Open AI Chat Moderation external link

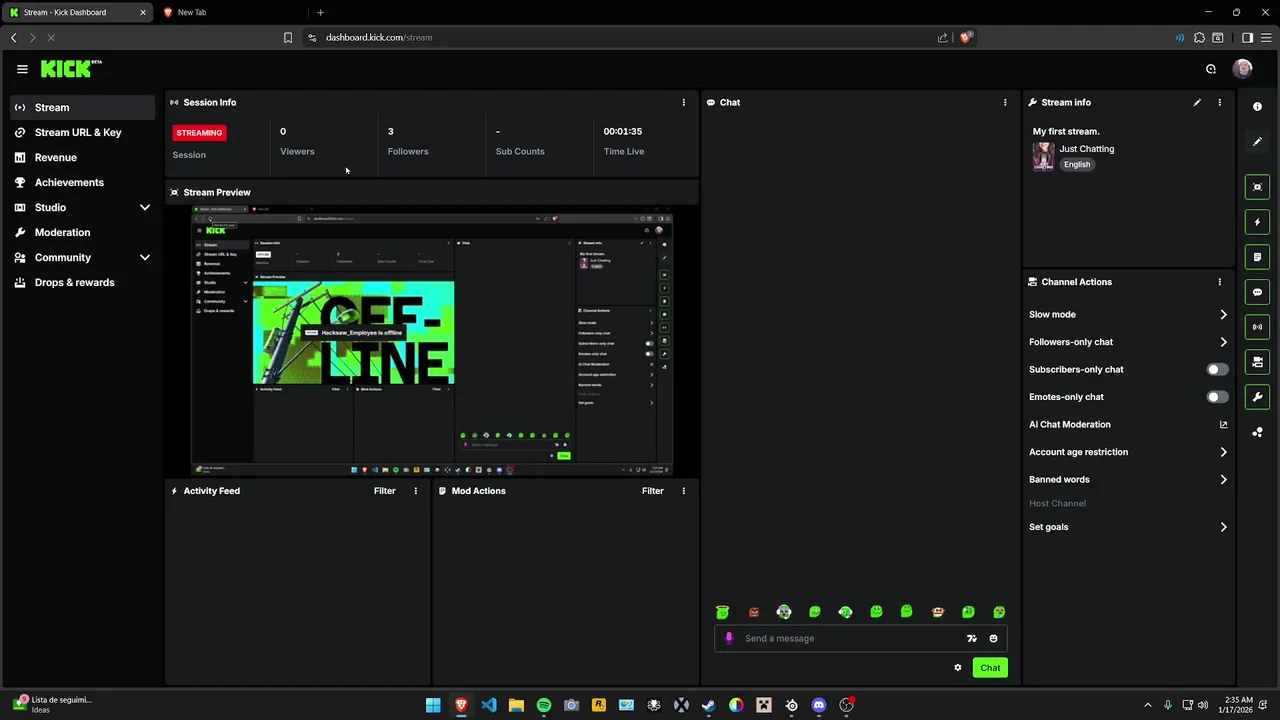point(1223,425)
